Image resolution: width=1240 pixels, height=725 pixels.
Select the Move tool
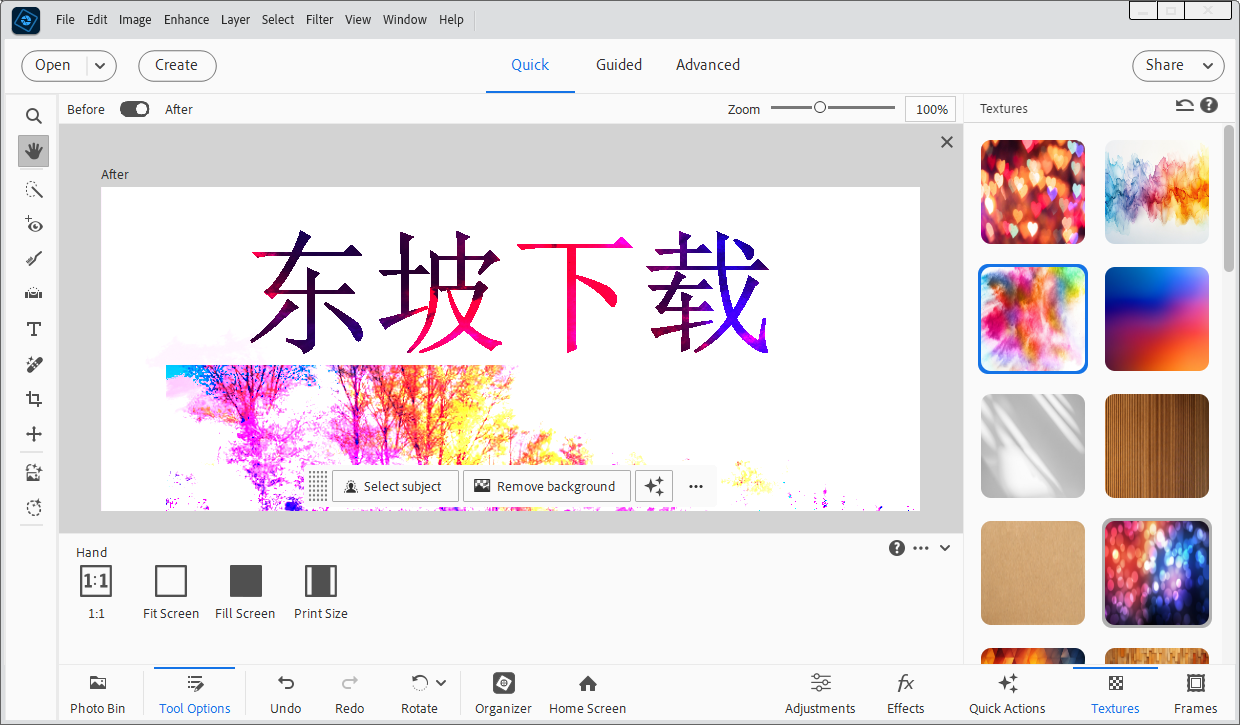(x=33, y=434)
